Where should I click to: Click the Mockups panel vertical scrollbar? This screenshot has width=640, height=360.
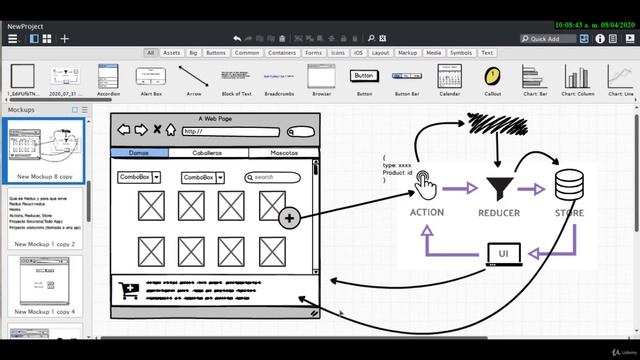point(89,202)
